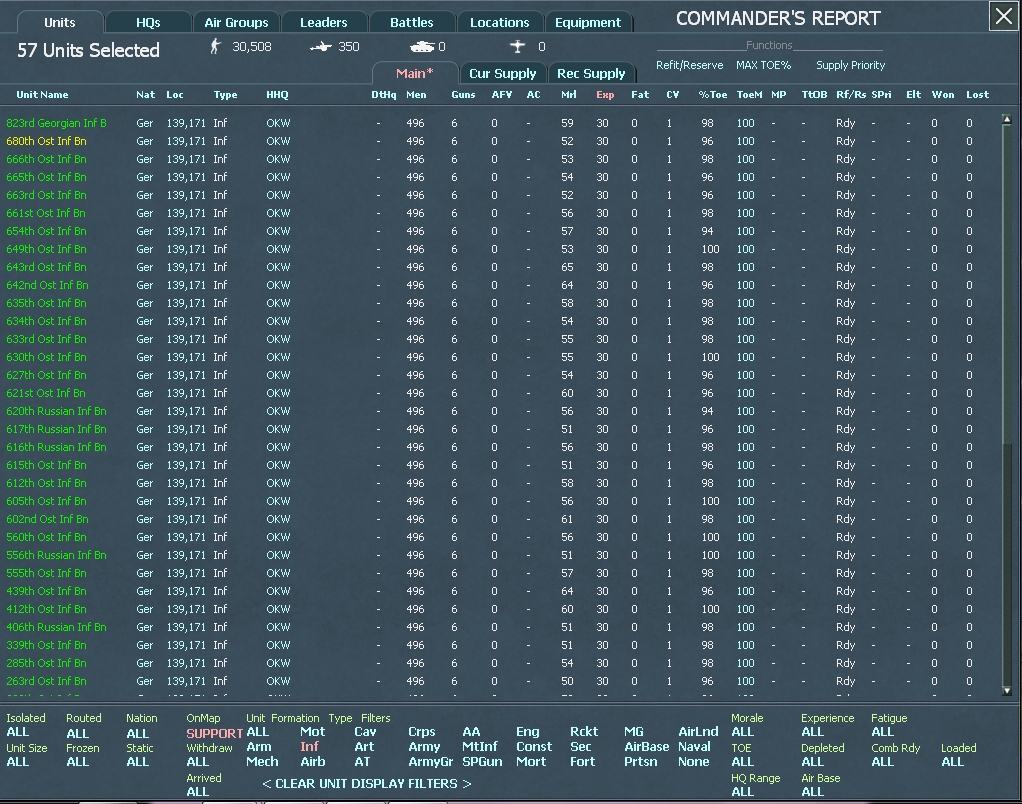The height and width of the screenshot is (804, 1022).
Task: Close the Commander's Report window
Action: point(1004,16)
